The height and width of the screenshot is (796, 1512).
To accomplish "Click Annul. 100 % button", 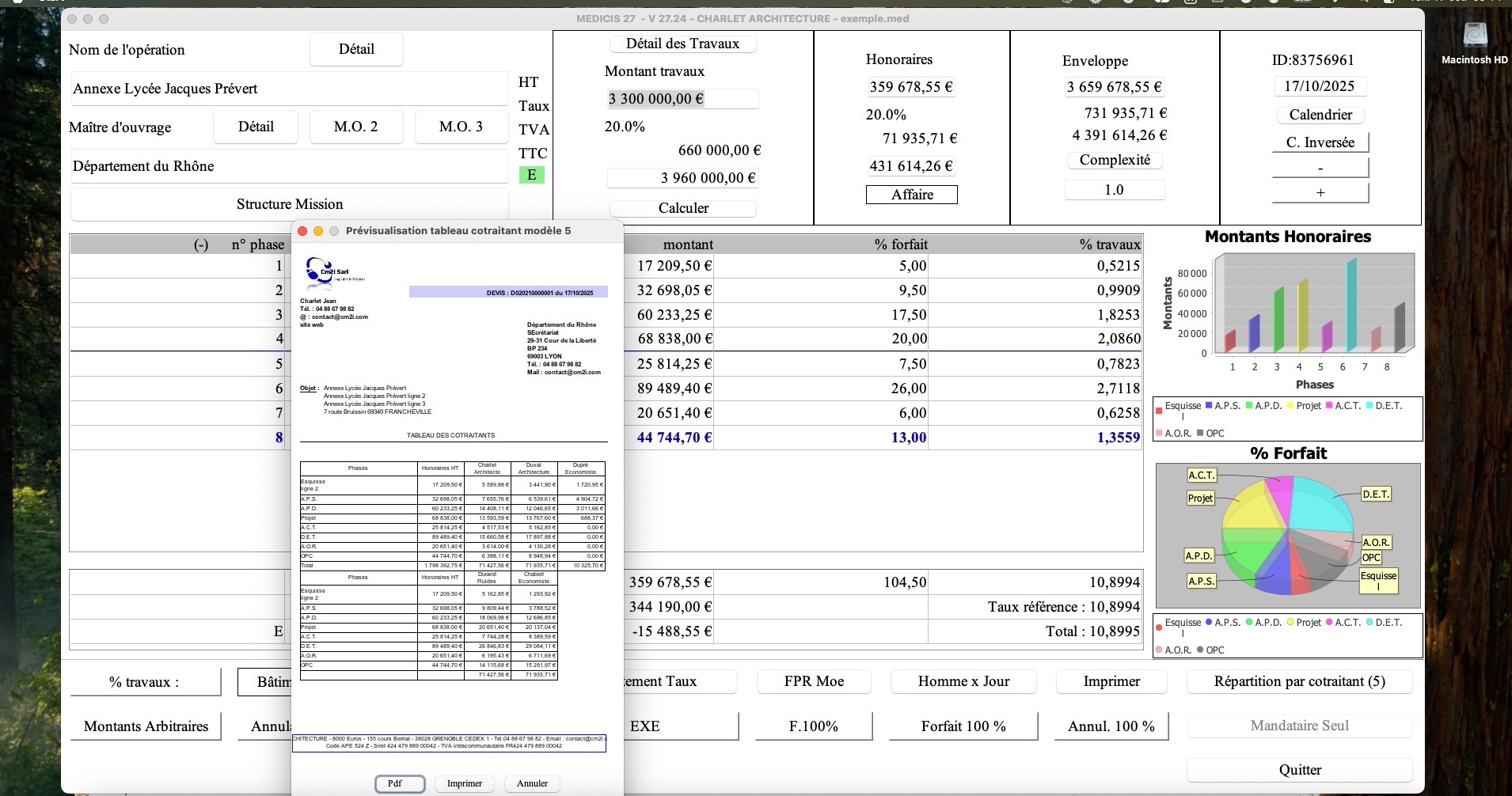I will [1111, 726].
